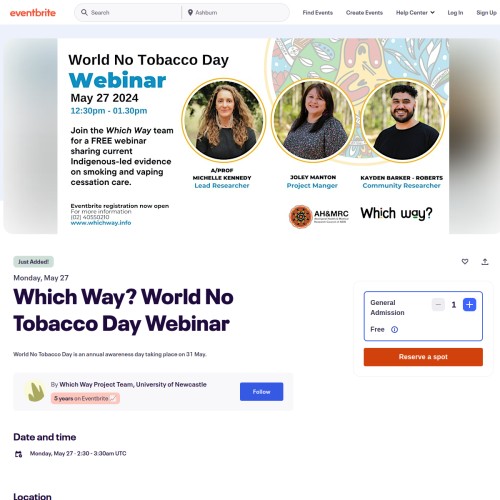Click the organizer's hand avatar
Screen dimensions: 500x500
click(35, 391)
